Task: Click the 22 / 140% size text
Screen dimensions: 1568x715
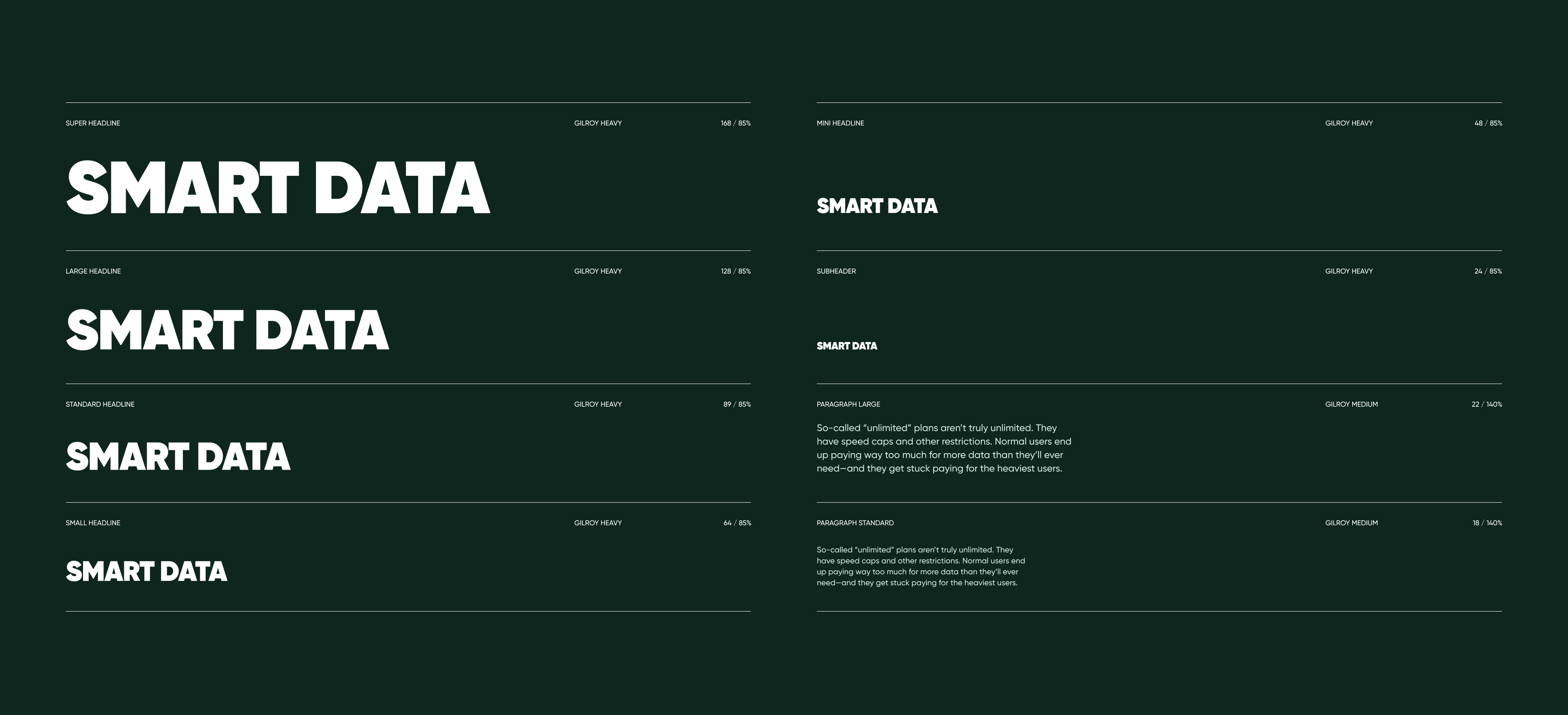Action: [1486, 404]
